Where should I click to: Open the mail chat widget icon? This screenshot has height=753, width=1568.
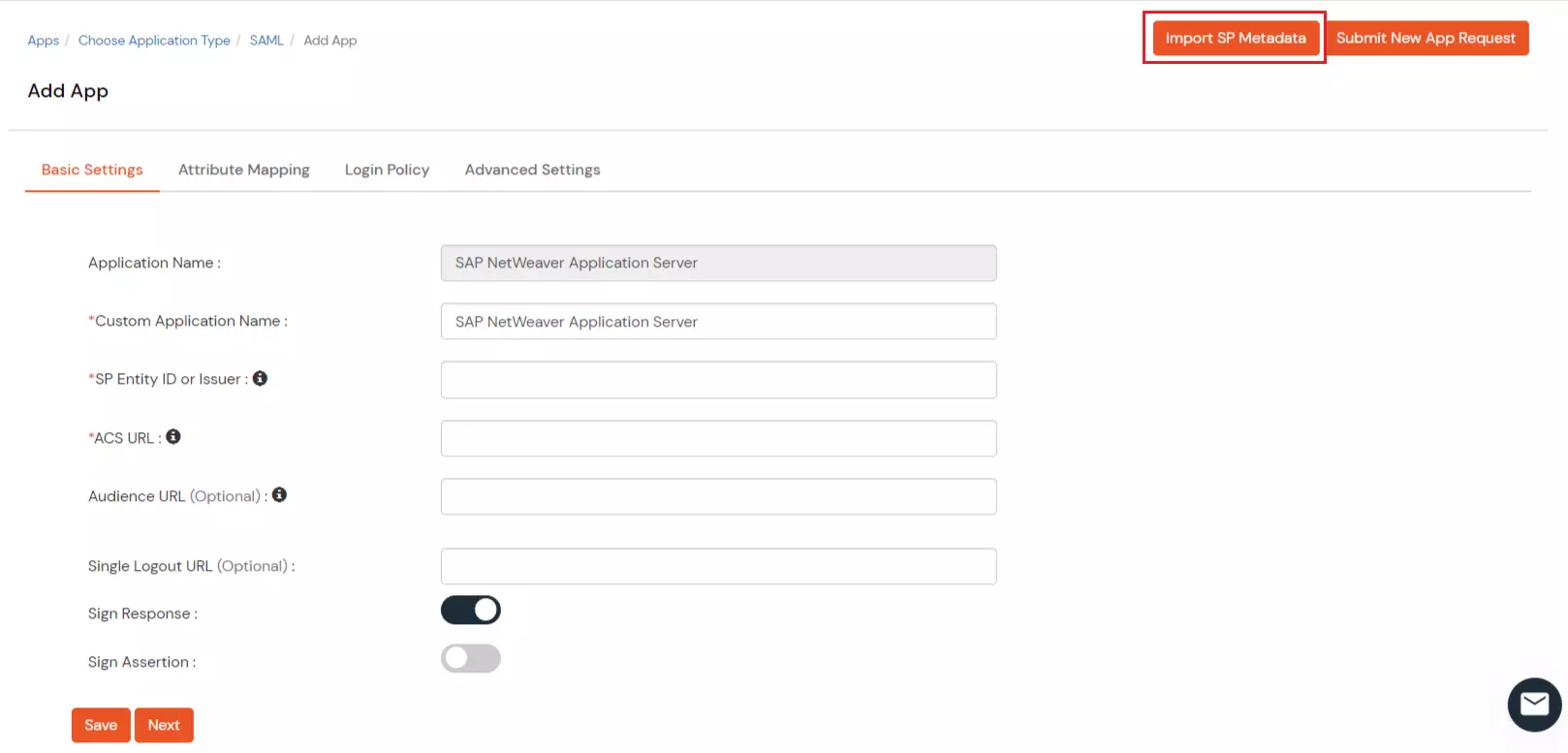click(1534, 705)
